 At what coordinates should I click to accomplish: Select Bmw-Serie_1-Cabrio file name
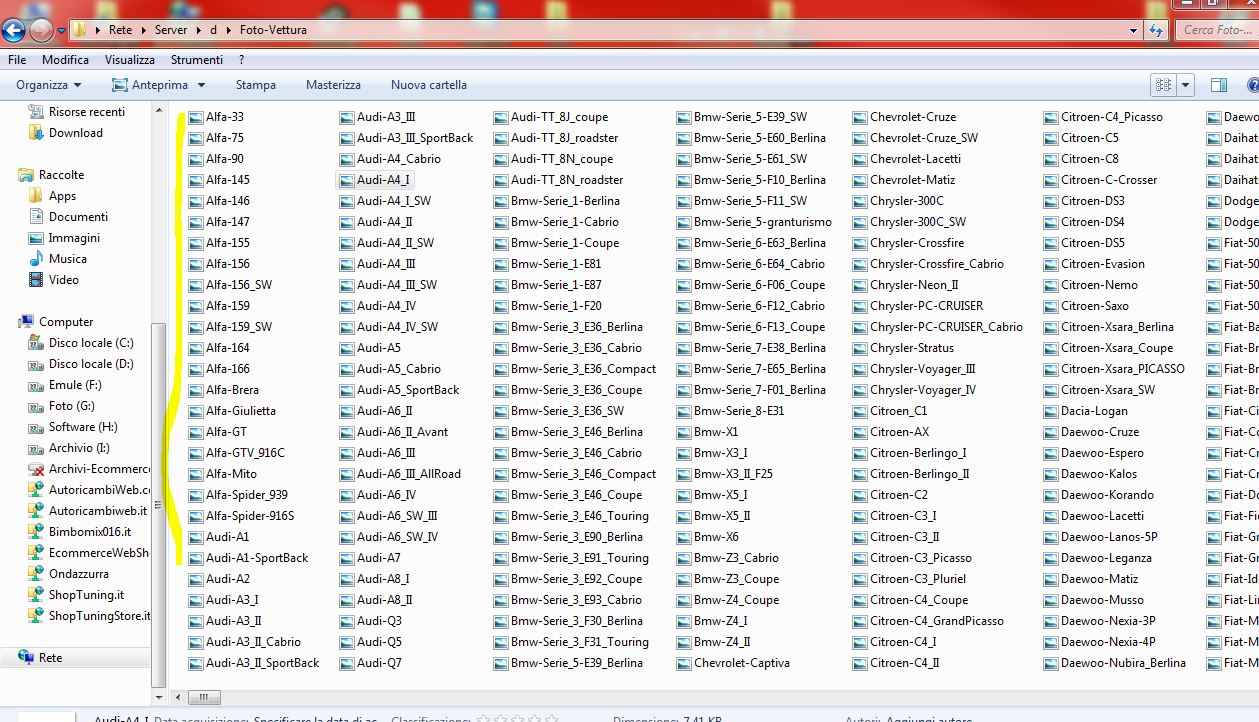tap(565, 222)
